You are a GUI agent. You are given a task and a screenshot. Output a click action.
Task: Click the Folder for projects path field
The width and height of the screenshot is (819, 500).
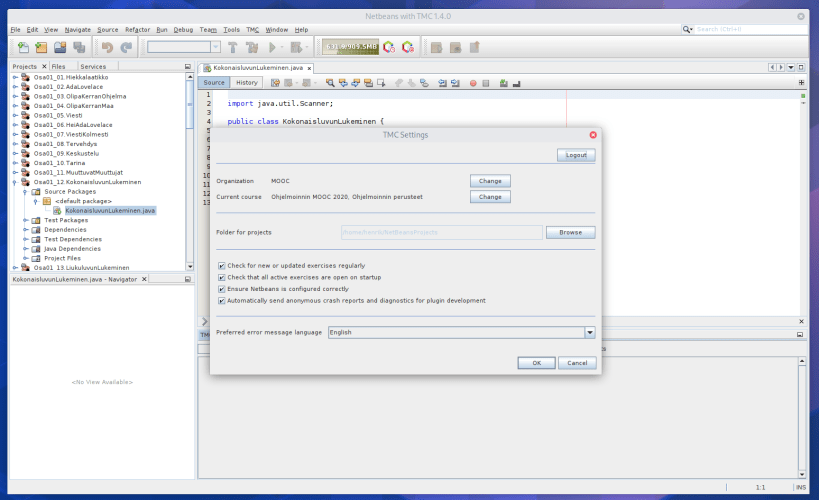[x=441, y=232]
